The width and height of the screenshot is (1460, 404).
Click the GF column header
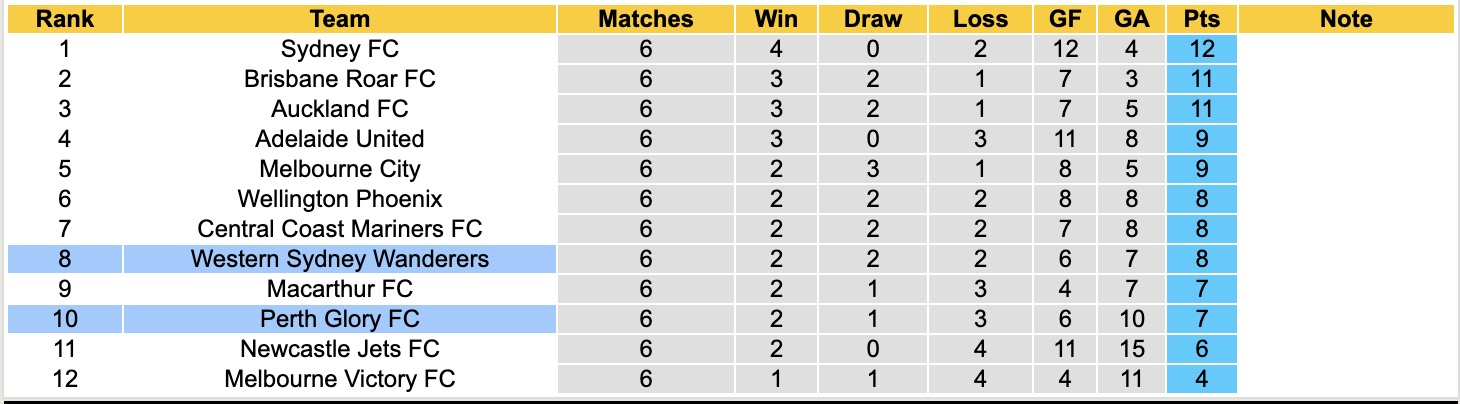pyautogui.click(x=1064, y=19)
